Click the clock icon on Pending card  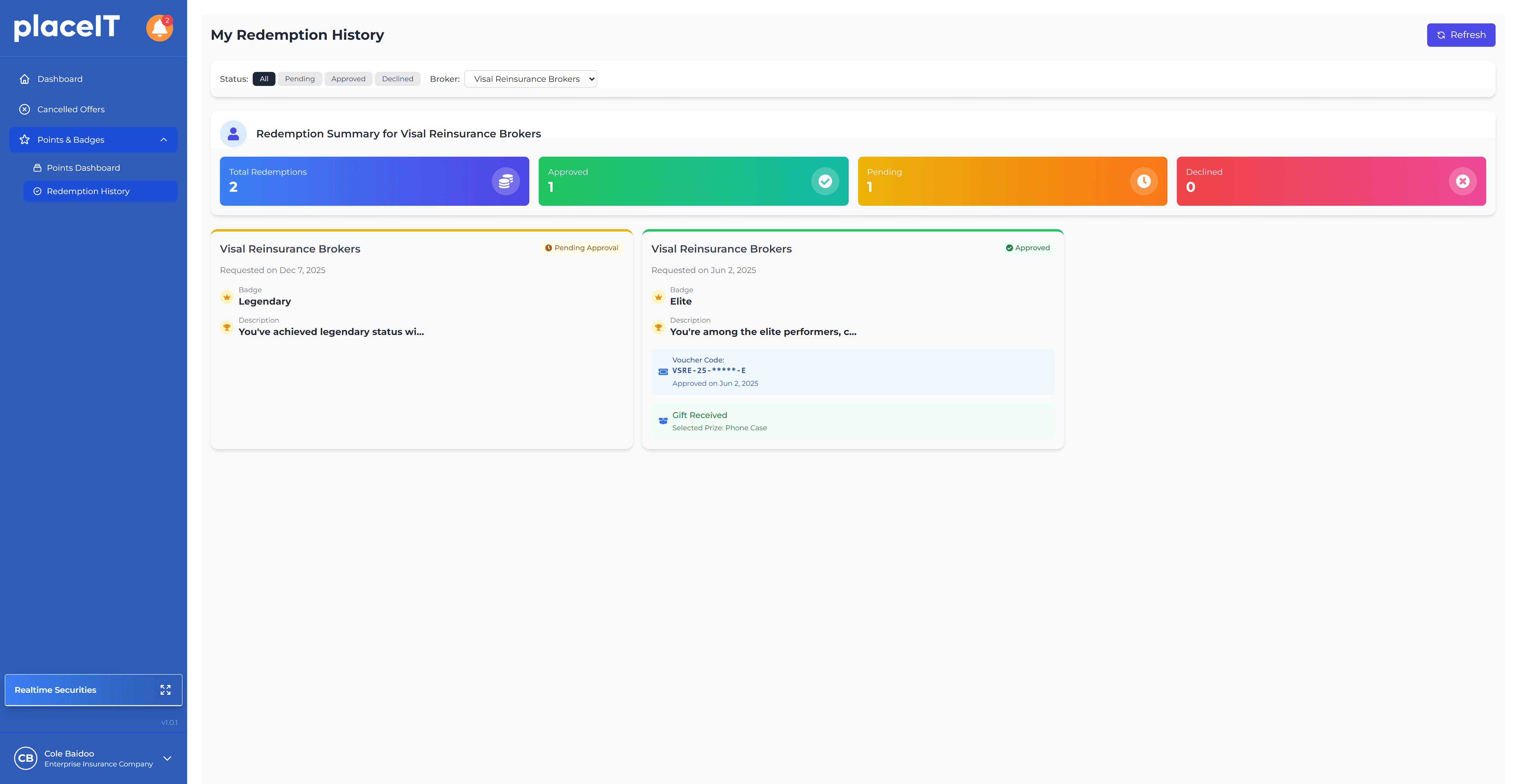point(1143,181)
